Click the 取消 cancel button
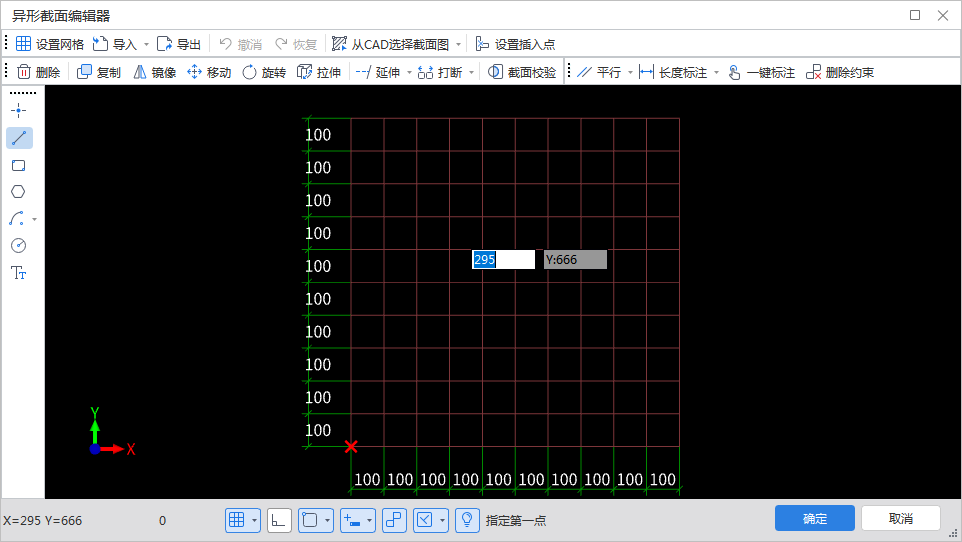Viewport: 962px width, 542px height. [x=901, y=519]
